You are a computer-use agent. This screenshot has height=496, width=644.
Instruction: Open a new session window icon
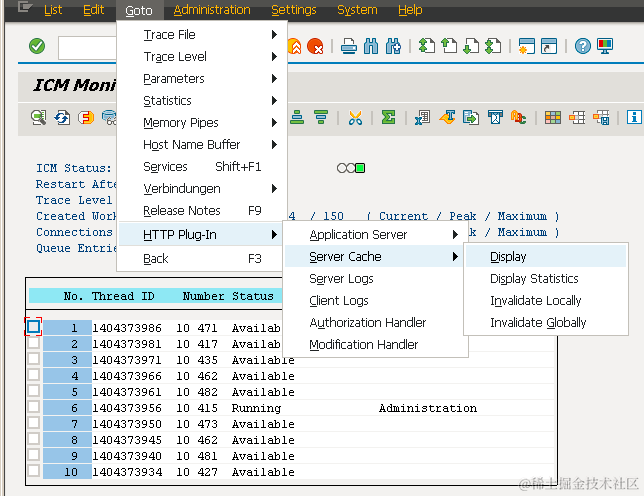(x=527, y=46)
